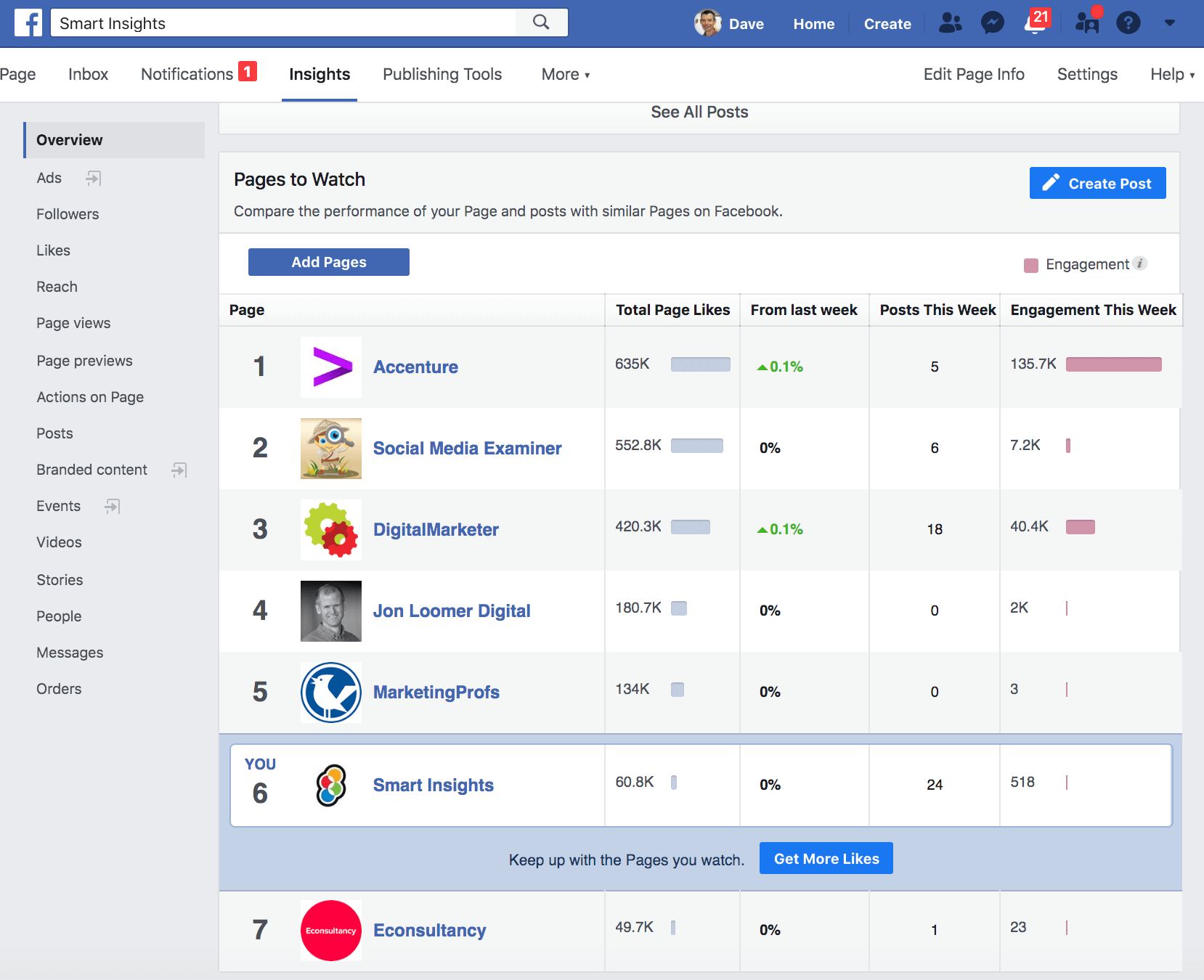Open the Social Media Examiner link

tap(467, 448)
